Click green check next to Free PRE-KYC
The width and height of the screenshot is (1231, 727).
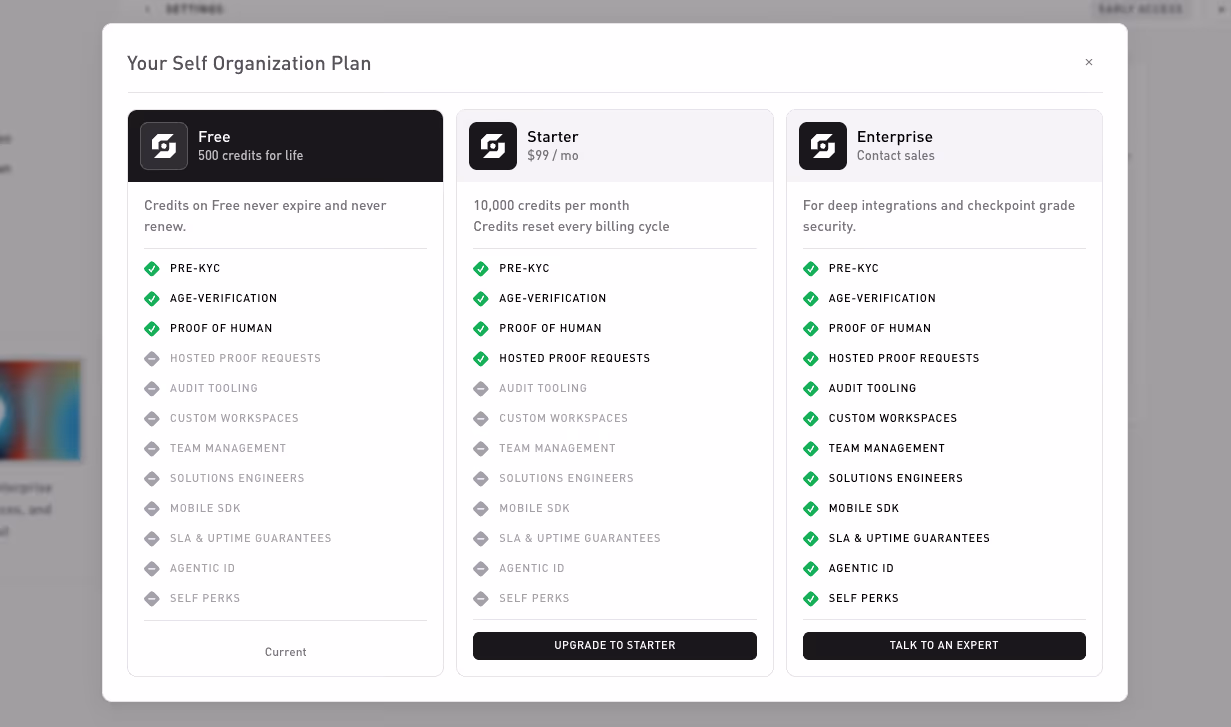[x=152, y=269]
